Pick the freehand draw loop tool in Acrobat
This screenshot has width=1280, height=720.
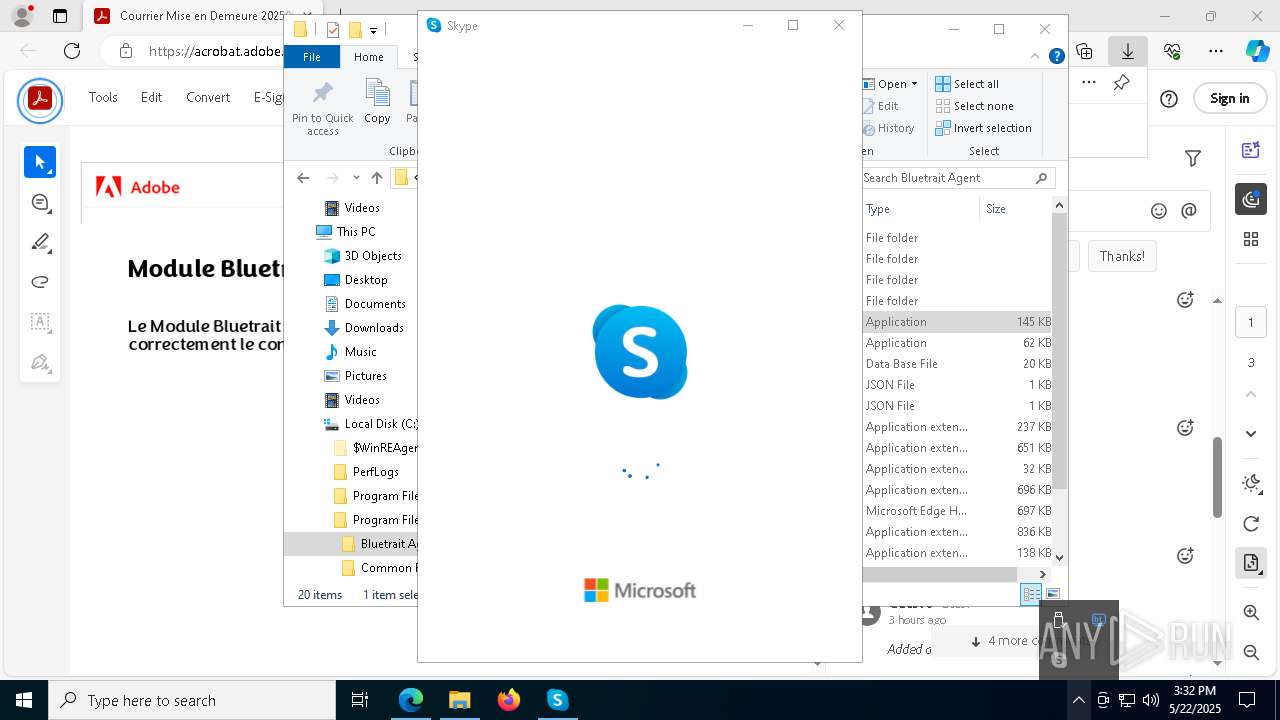pyautogui.click(x=40, y=282)
